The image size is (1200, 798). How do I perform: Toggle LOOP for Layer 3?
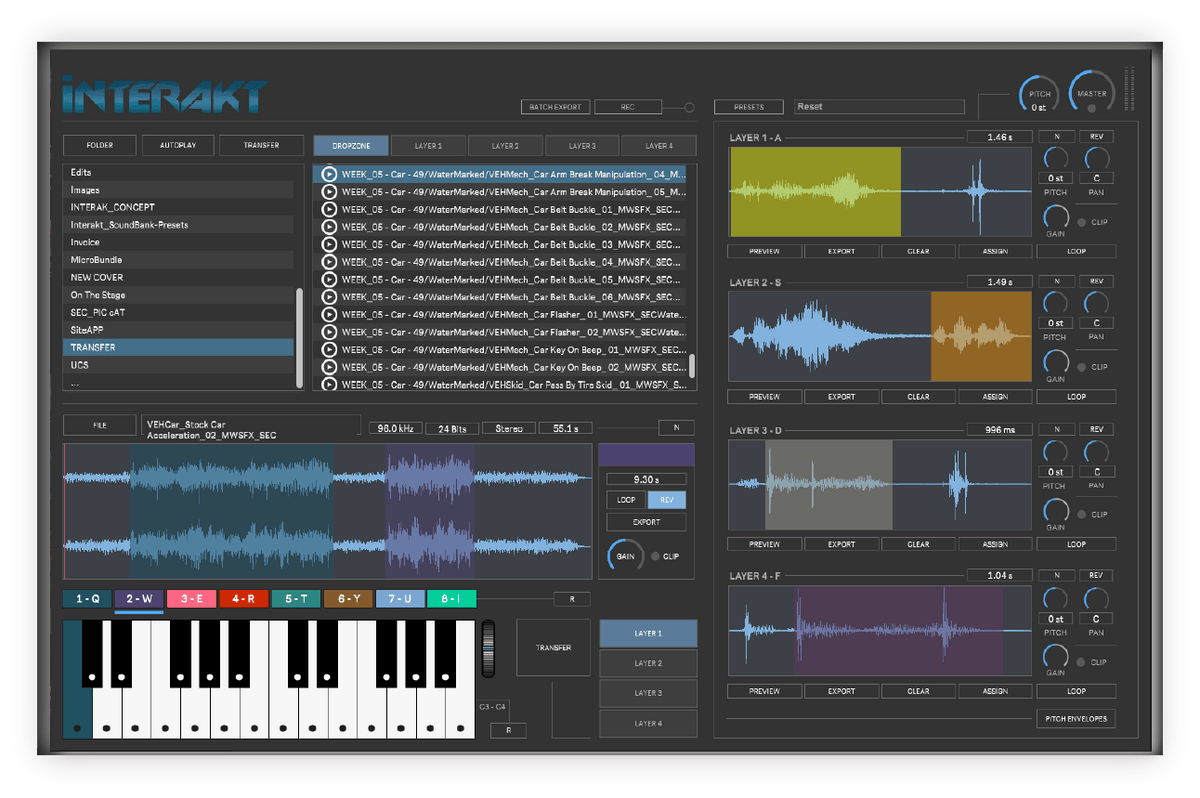click(x=1076, y=544)
